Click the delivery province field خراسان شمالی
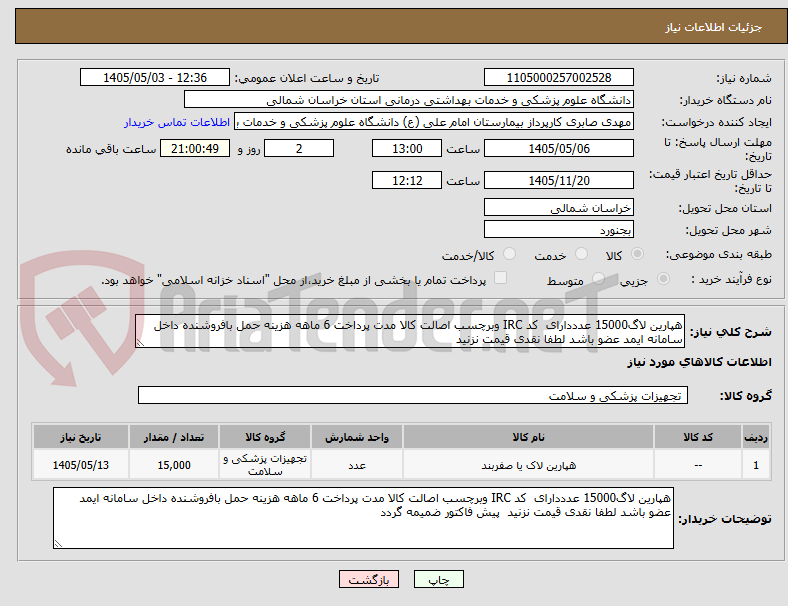This screenshot has height=606, width=788. click(x=558, y=207)
